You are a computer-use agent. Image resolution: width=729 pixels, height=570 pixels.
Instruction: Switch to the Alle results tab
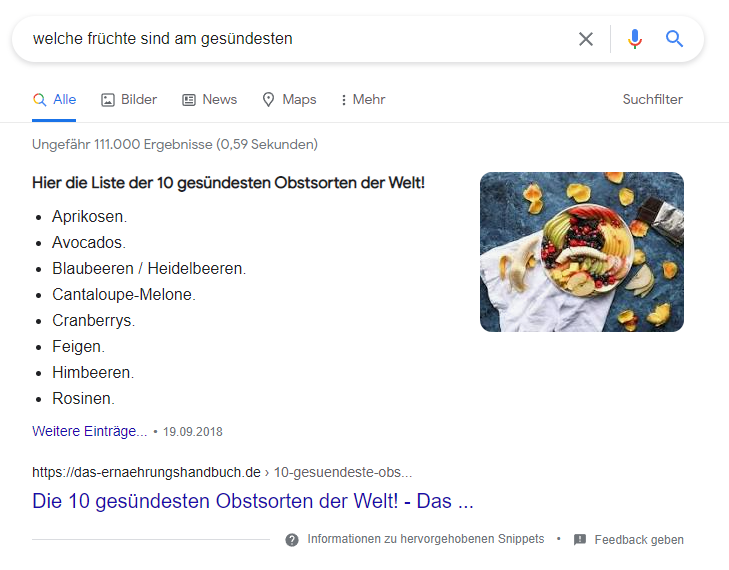pos(64,100)
